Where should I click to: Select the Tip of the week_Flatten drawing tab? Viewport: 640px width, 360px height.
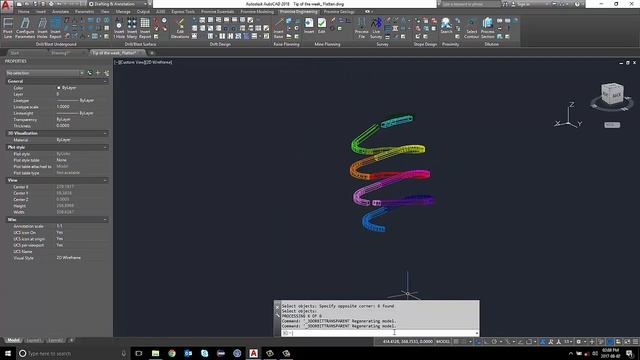114,53
